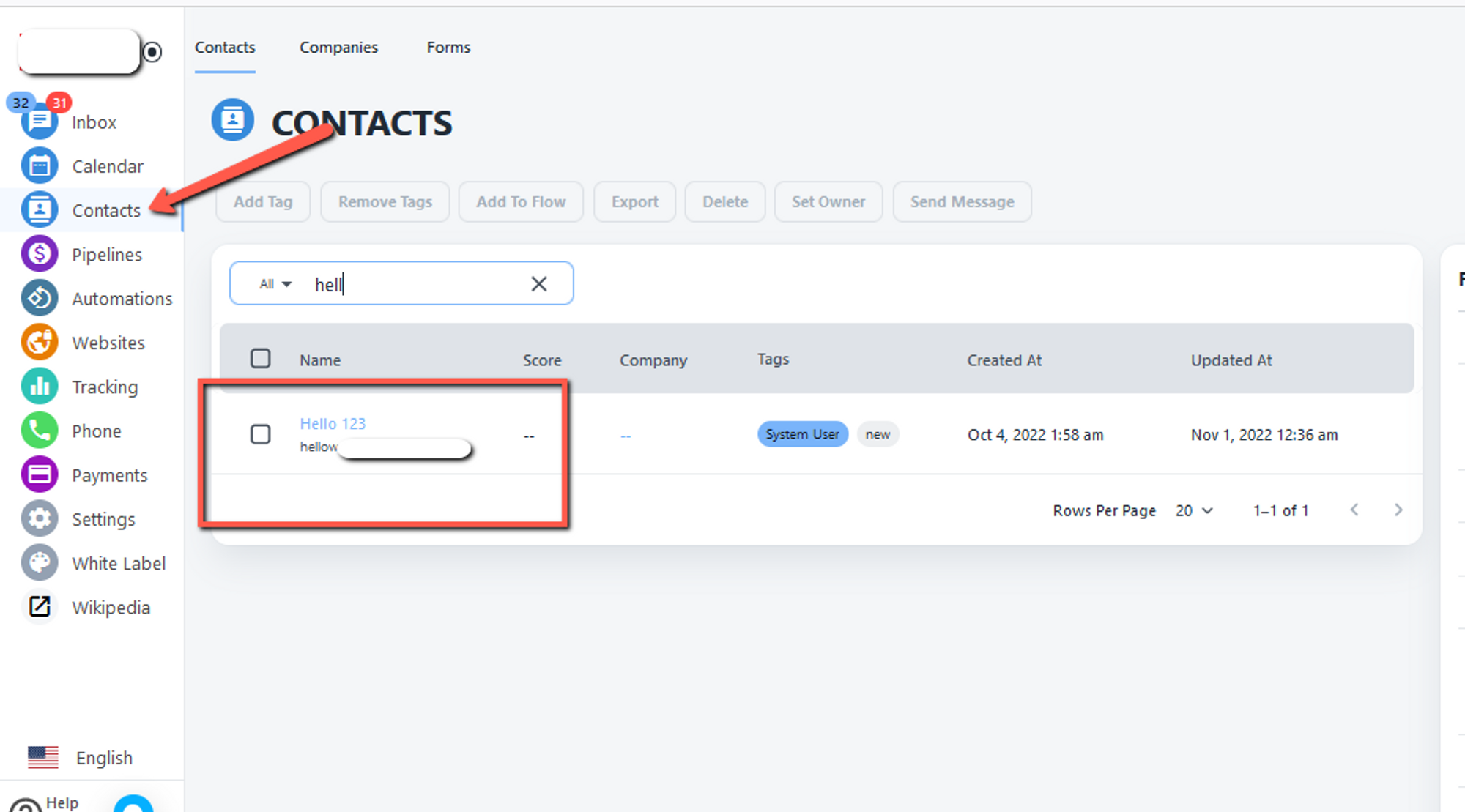
Task: Click the Automations sidebar icon
Action: (x=40, y=299)
